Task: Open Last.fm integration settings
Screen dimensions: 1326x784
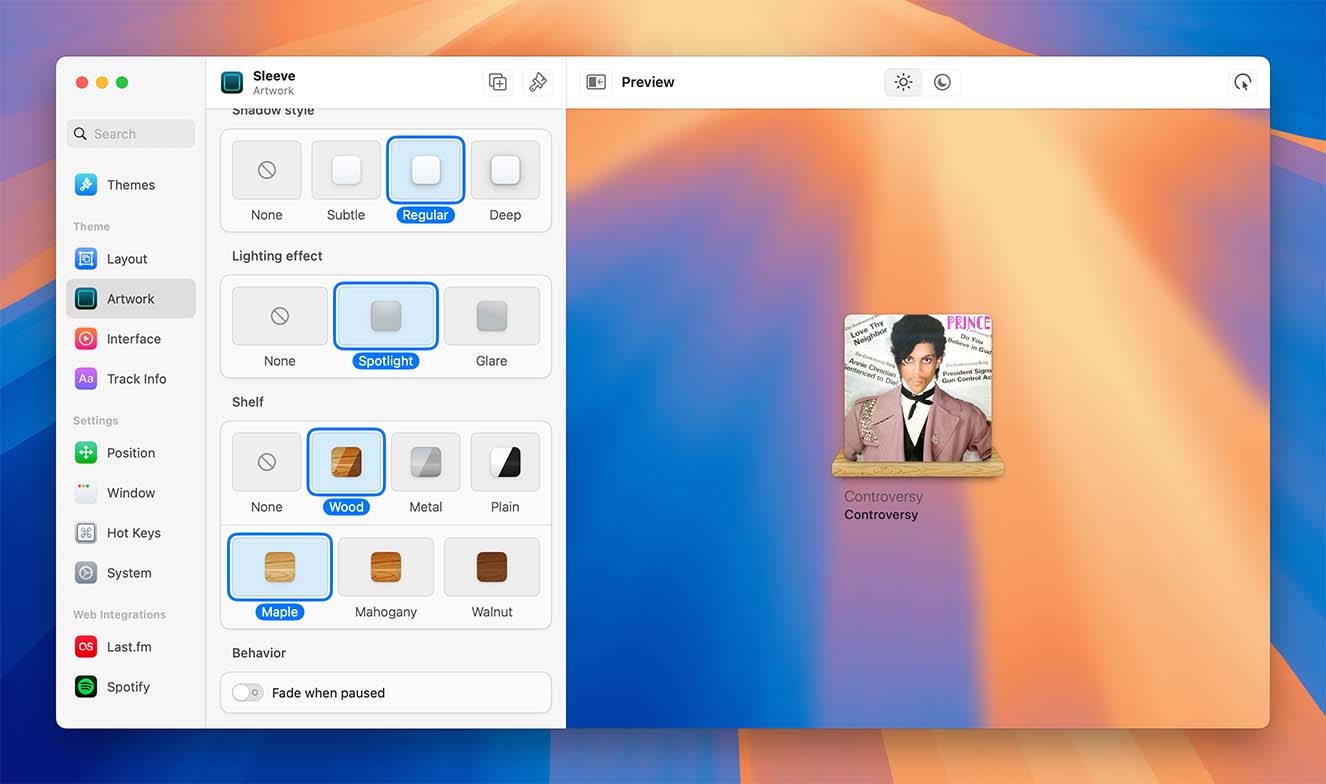Action: [128, 647]
